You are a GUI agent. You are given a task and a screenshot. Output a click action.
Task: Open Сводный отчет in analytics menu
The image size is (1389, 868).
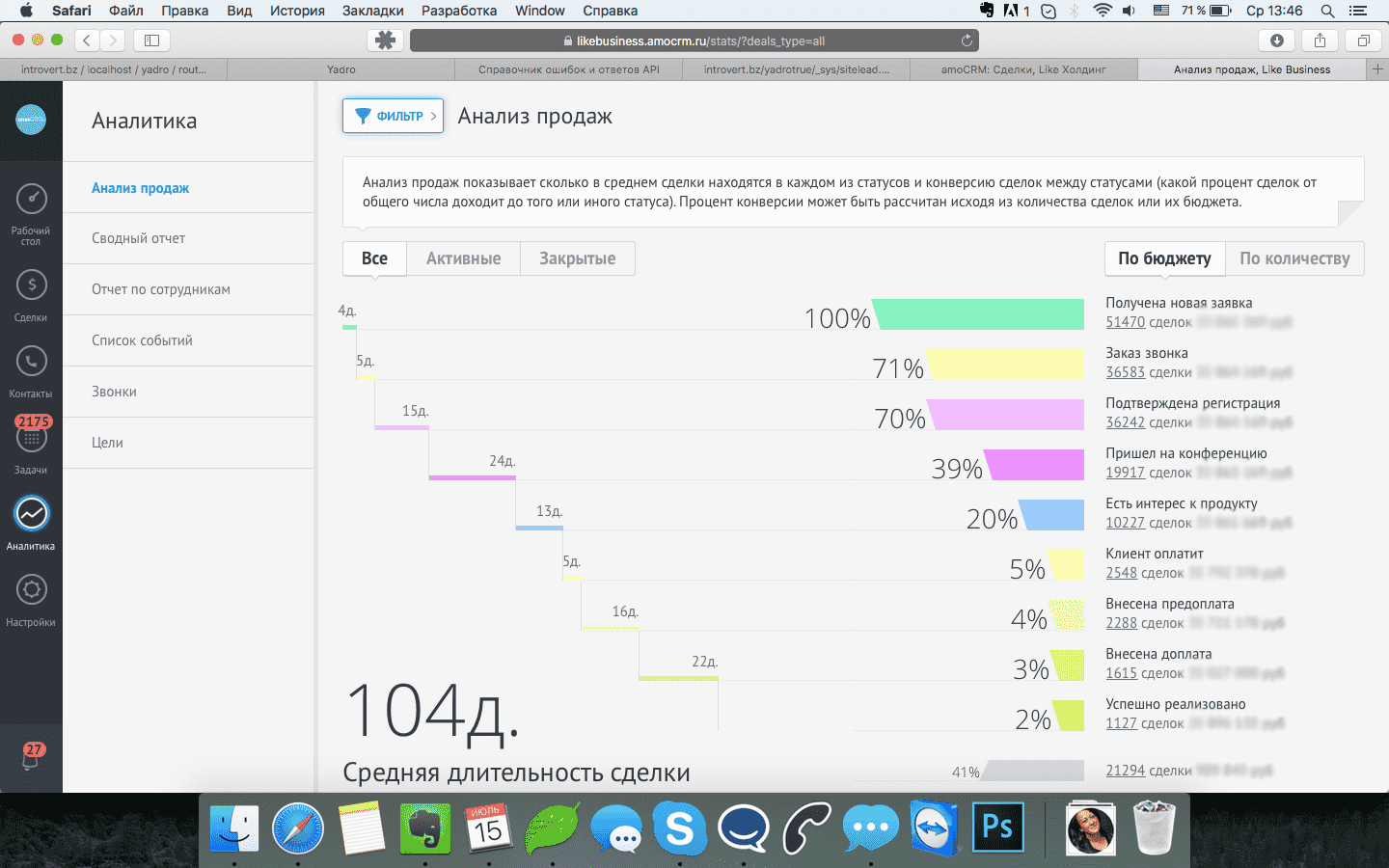138,238
